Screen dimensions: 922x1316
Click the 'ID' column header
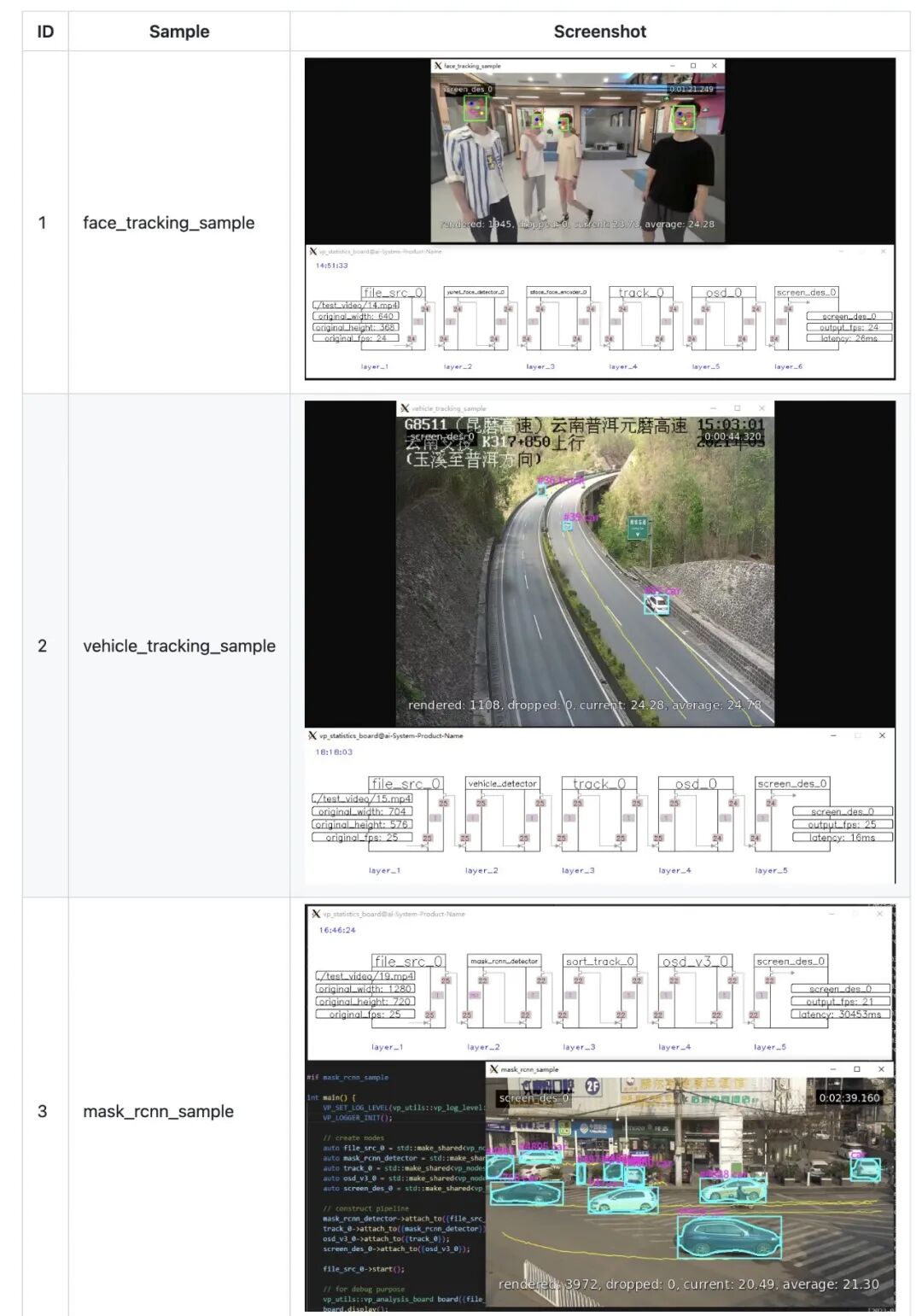pyautogui.click(x=45, y=32)
